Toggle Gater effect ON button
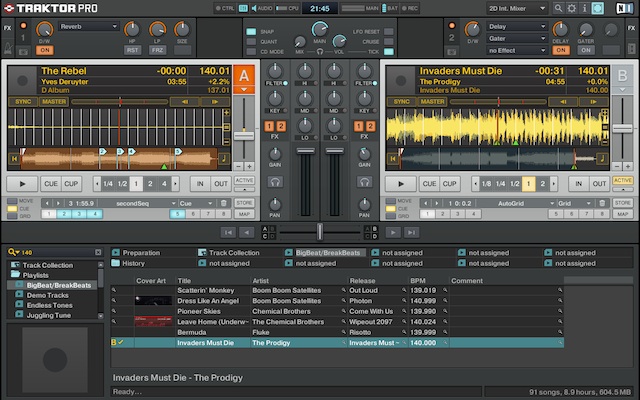 pos(586,50)
